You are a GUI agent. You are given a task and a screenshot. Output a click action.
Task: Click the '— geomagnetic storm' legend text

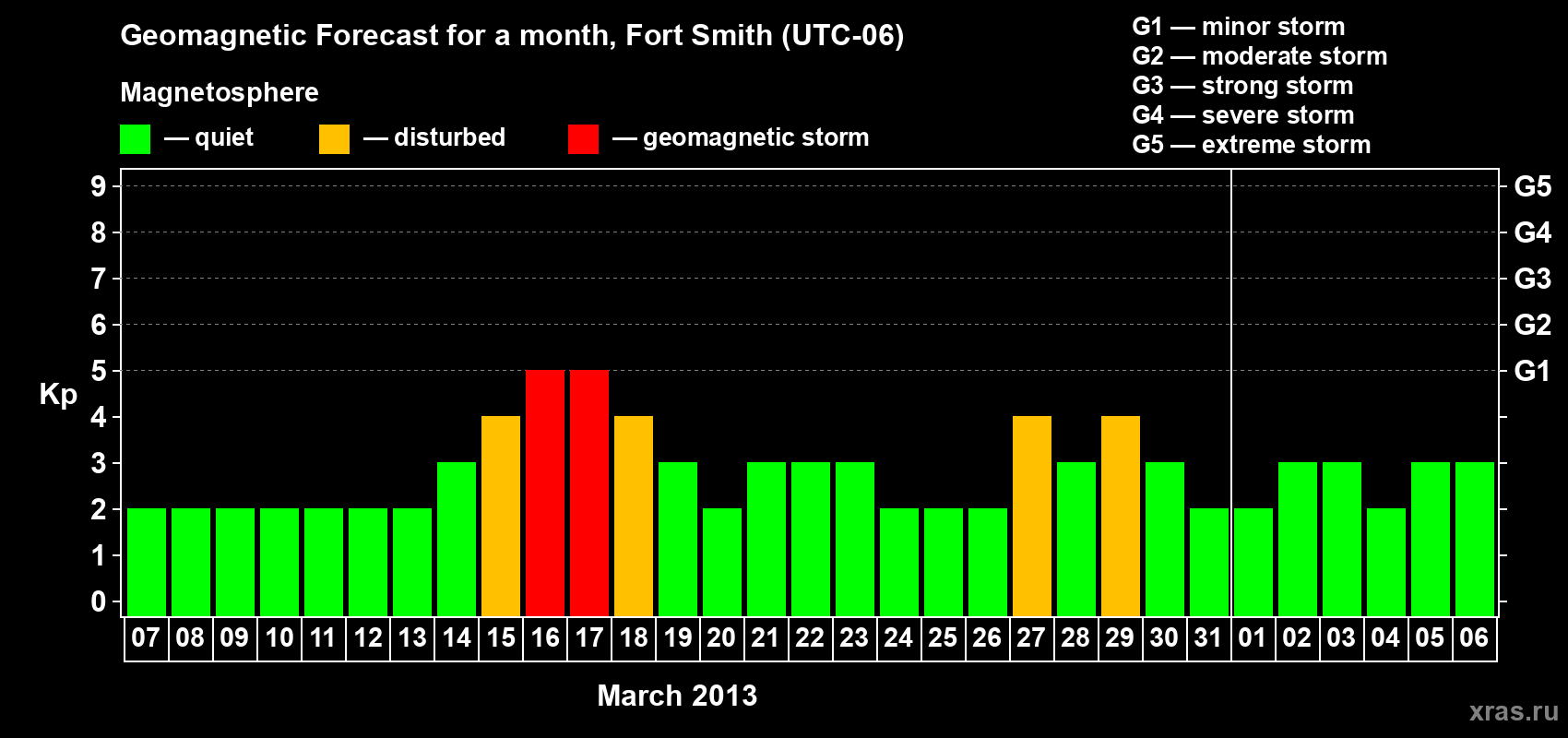point(741,138)
